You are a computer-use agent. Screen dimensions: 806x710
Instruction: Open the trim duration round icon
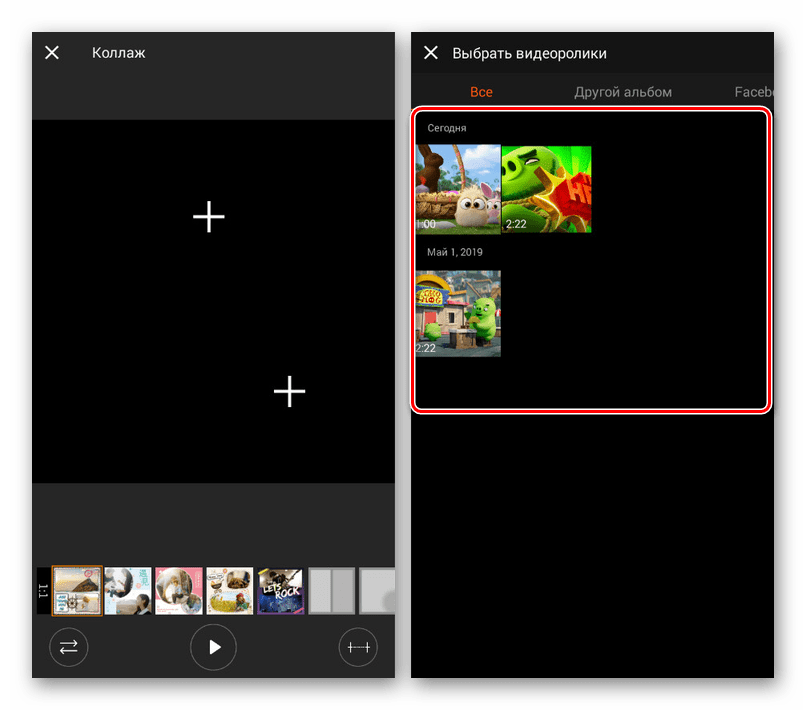(358, 647)
